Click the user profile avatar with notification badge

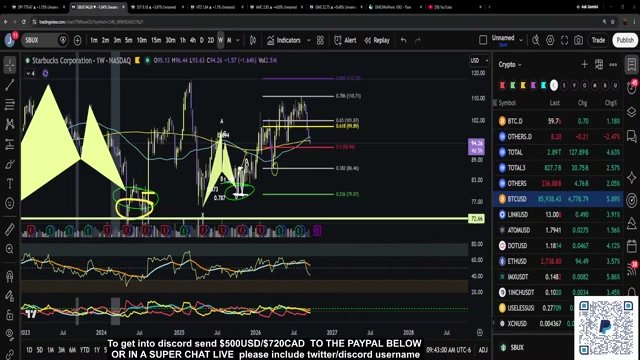pyautogui.click(x=11, y=40)
